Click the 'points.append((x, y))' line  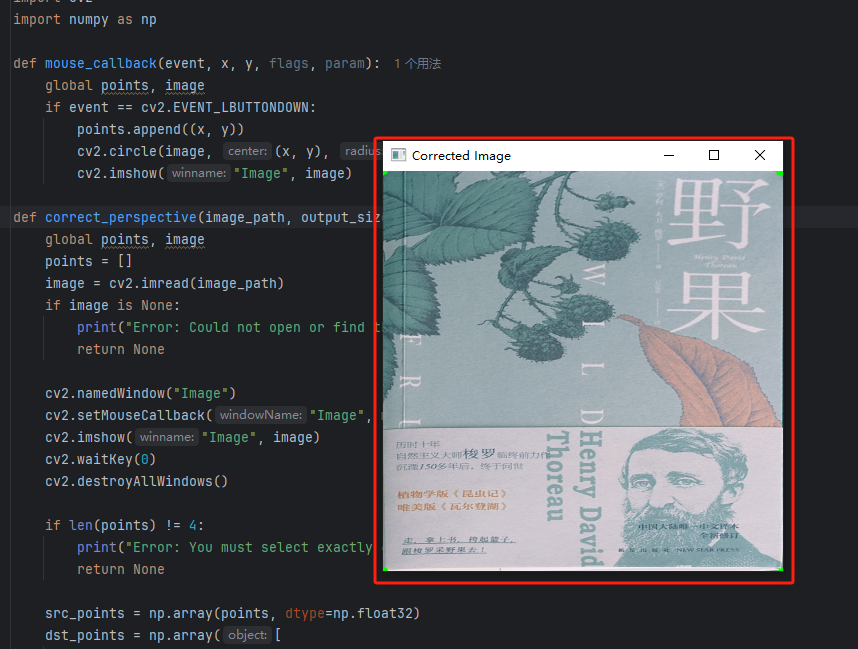click(160, 130)
